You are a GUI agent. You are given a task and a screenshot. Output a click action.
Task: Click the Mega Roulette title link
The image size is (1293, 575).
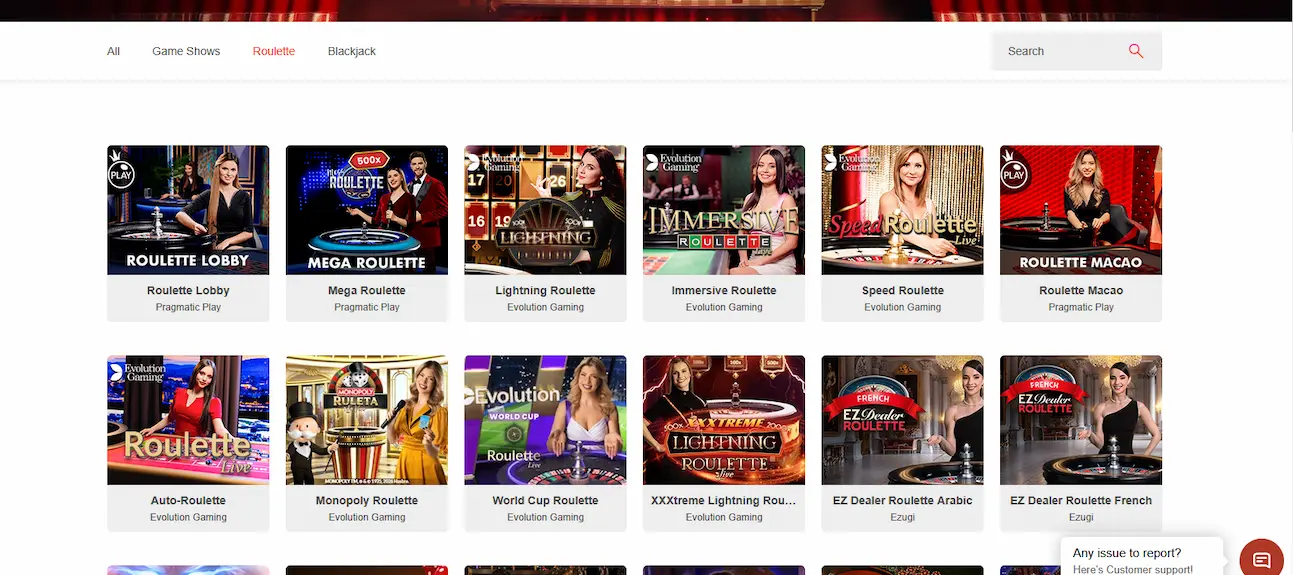(x=367, y=290)
